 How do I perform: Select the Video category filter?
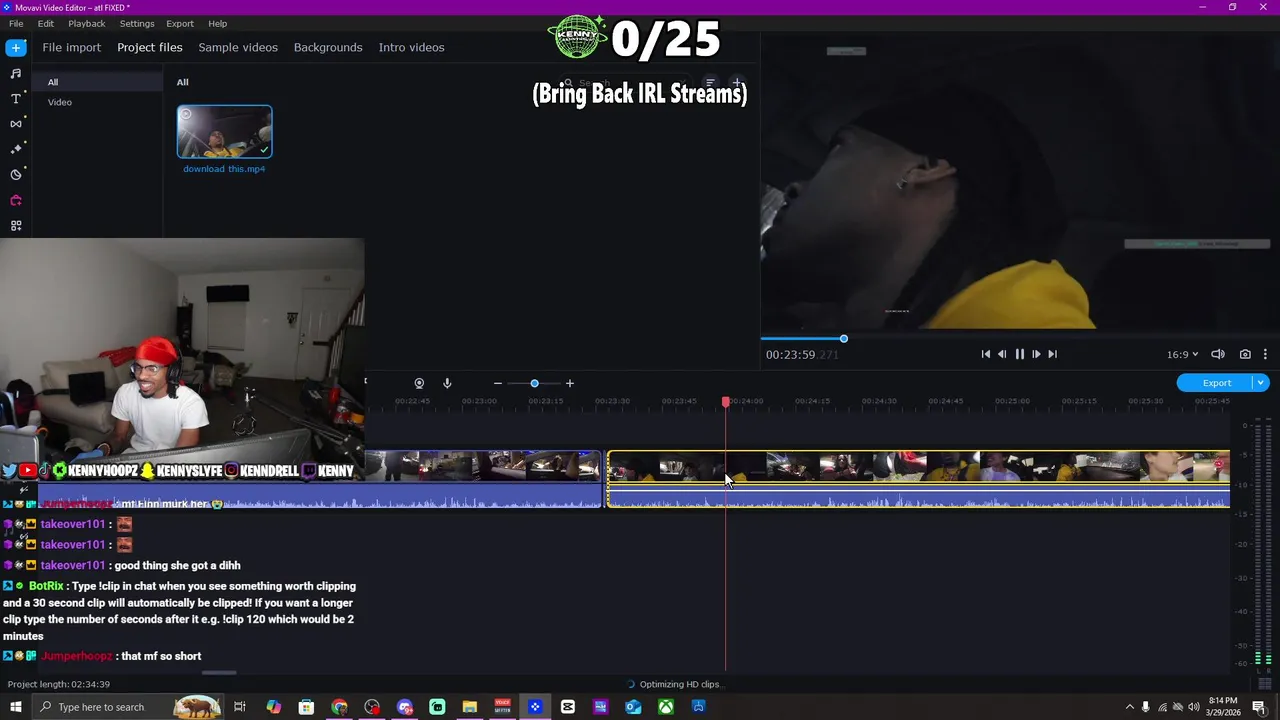click(60, 102)
